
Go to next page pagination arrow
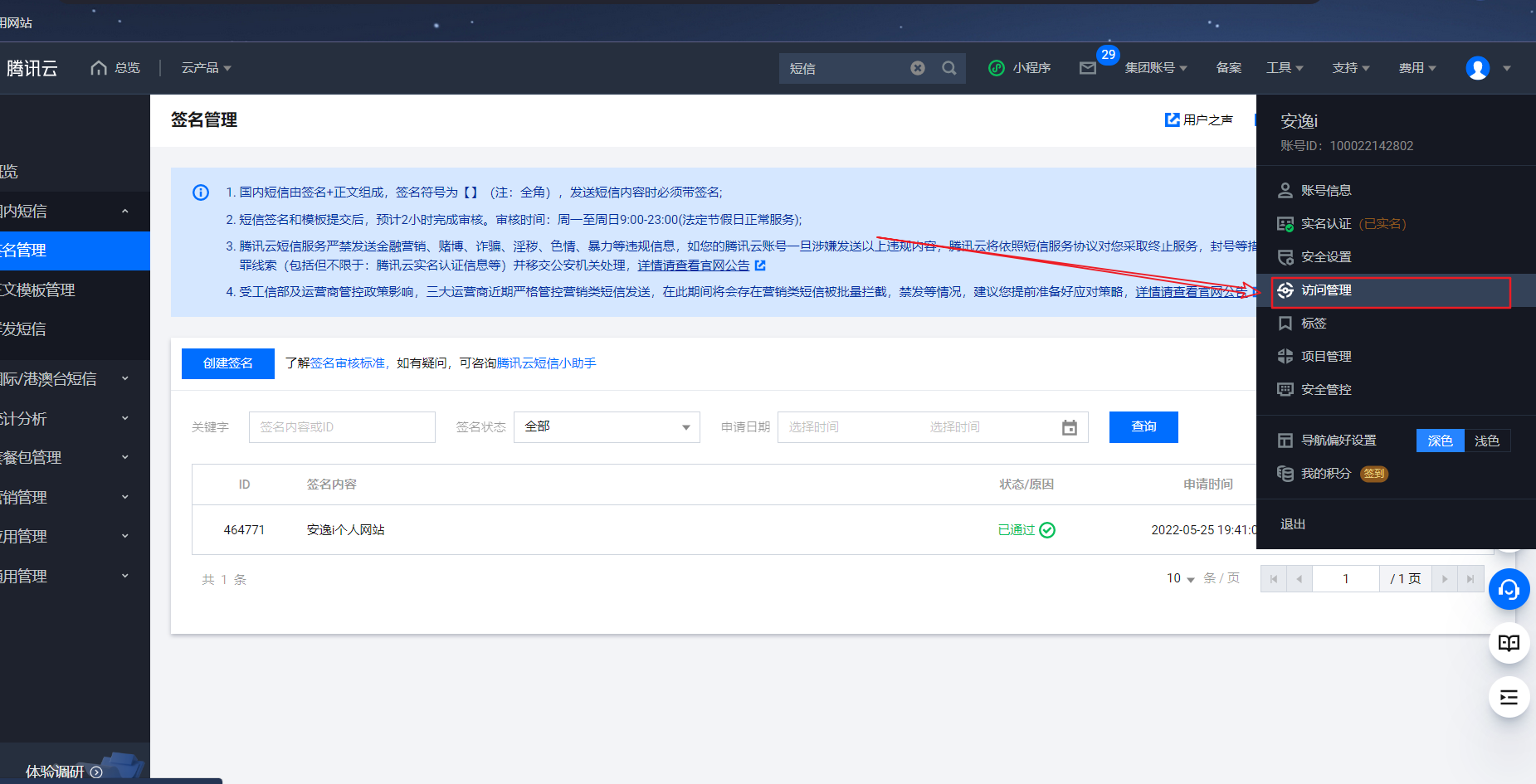click(x=1445, y=579)
